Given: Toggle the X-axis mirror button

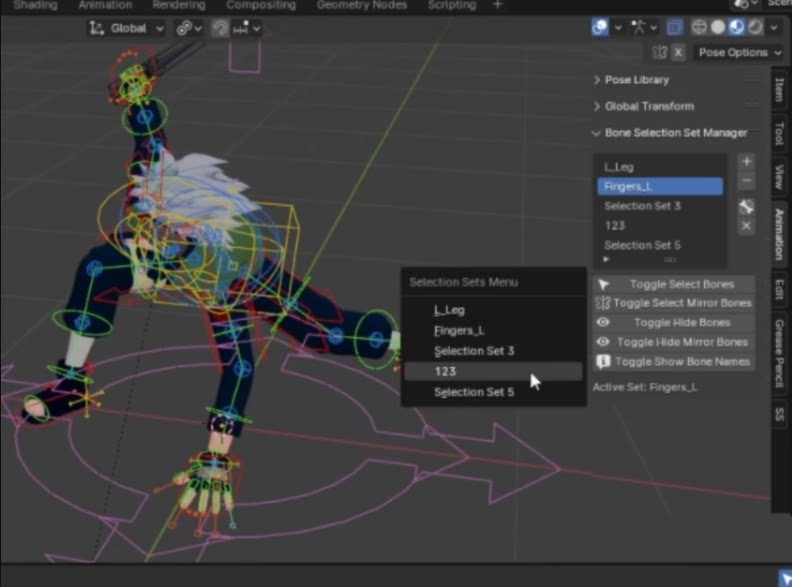Looking at the screenshot, I should [678, 53].
